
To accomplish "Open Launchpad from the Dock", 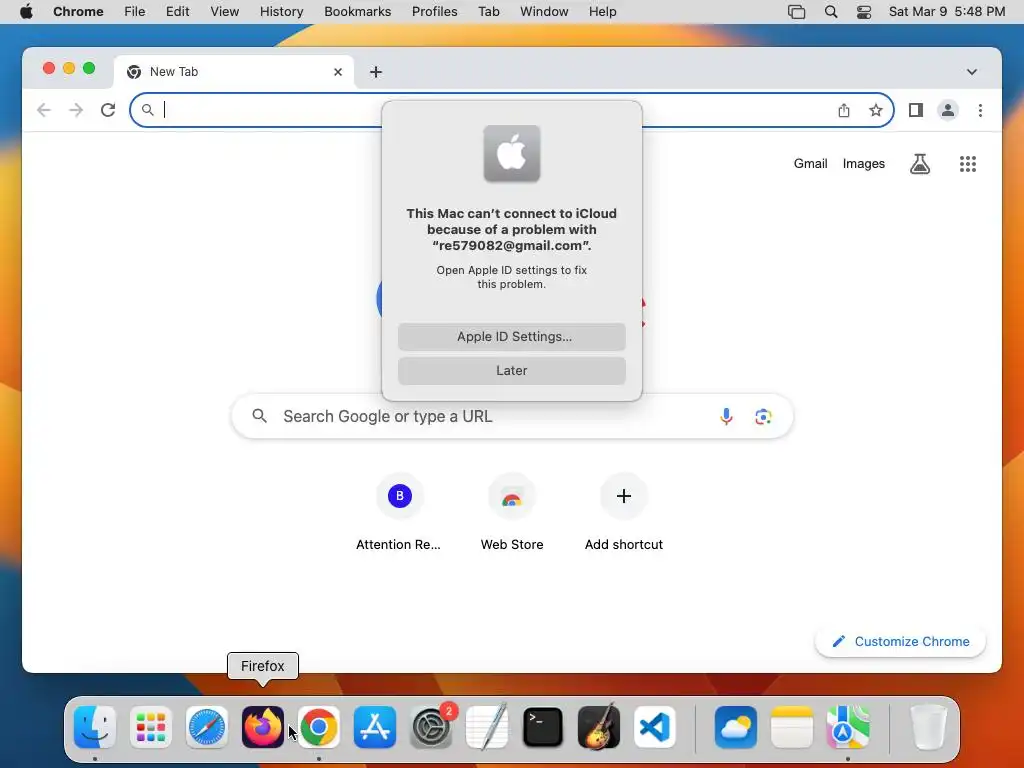I will pos(151,727).
